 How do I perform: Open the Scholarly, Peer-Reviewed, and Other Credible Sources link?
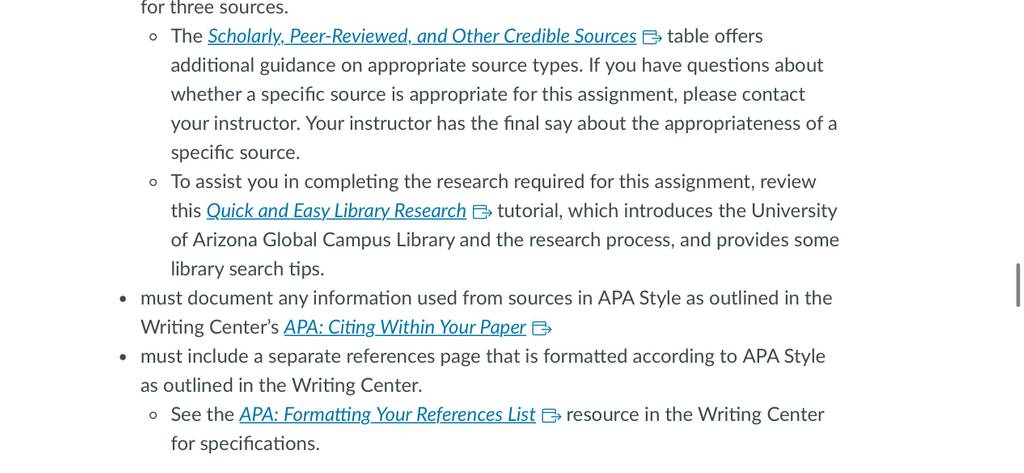pyautogui.click(x=422, y=37)
